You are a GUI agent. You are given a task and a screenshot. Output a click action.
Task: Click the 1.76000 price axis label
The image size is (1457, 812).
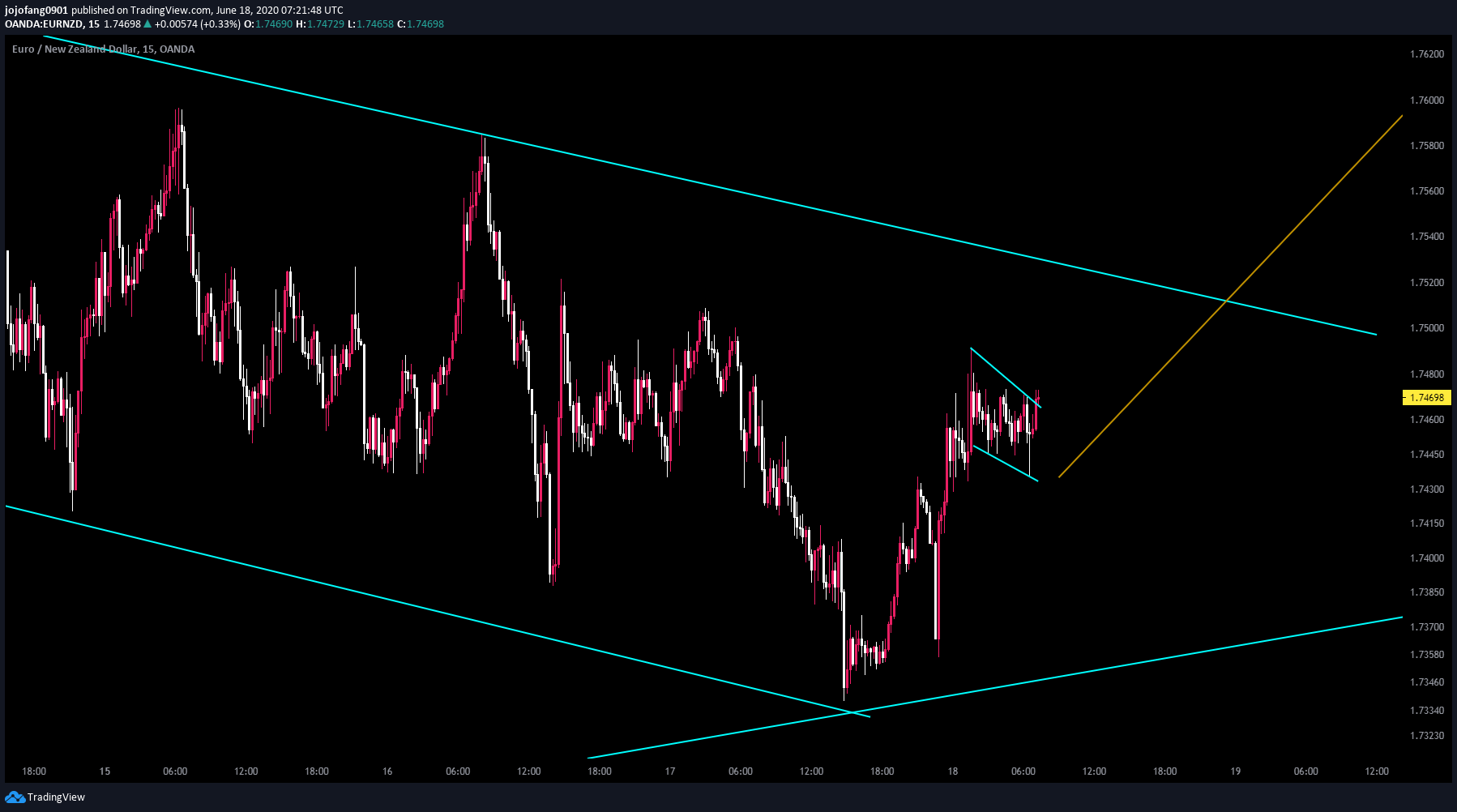coord(1427,100)
